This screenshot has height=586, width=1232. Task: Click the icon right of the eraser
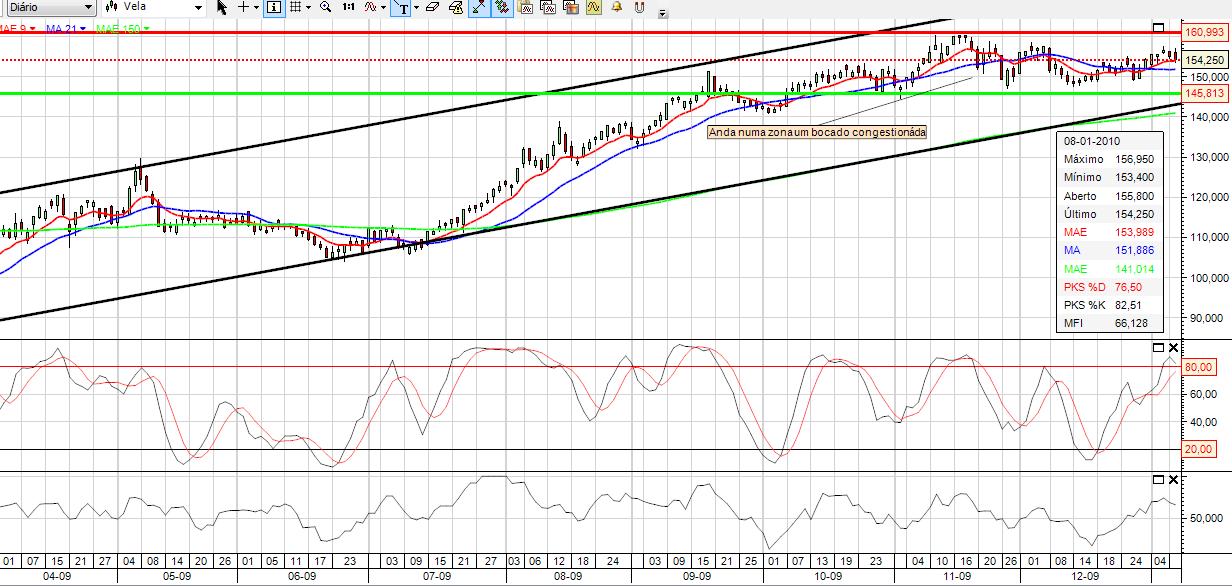tap(456, 7)
